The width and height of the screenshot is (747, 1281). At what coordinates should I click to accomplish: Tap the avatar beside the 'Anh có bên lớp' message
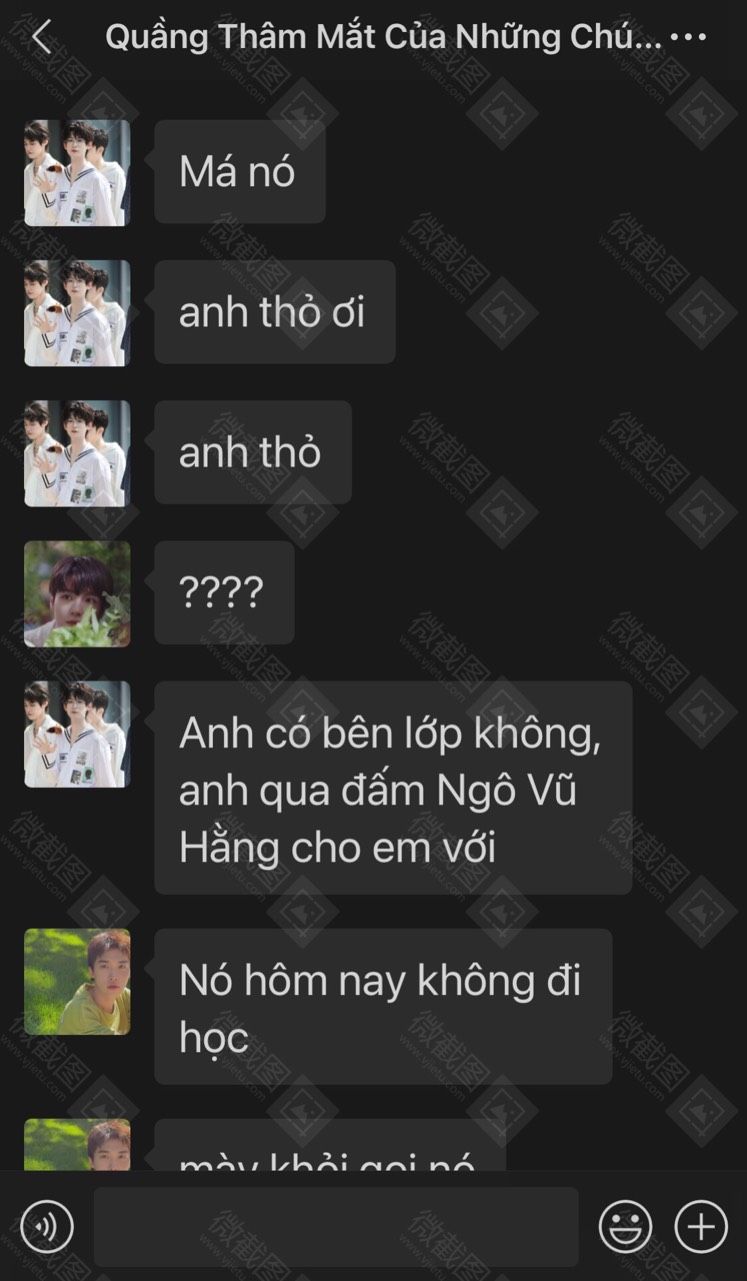[x=77, y=734]
